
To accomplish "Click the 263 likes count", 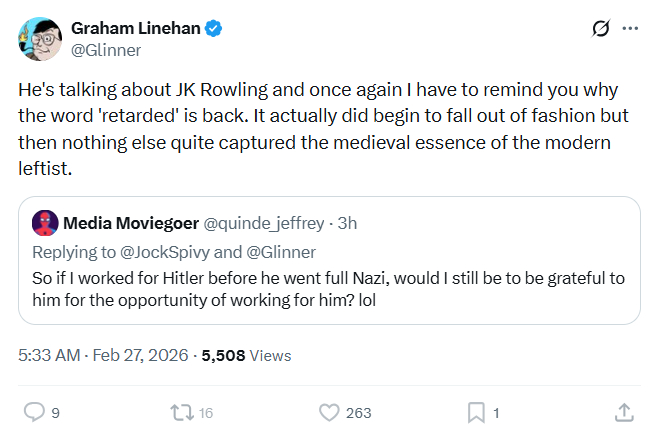I will [358, 412].
